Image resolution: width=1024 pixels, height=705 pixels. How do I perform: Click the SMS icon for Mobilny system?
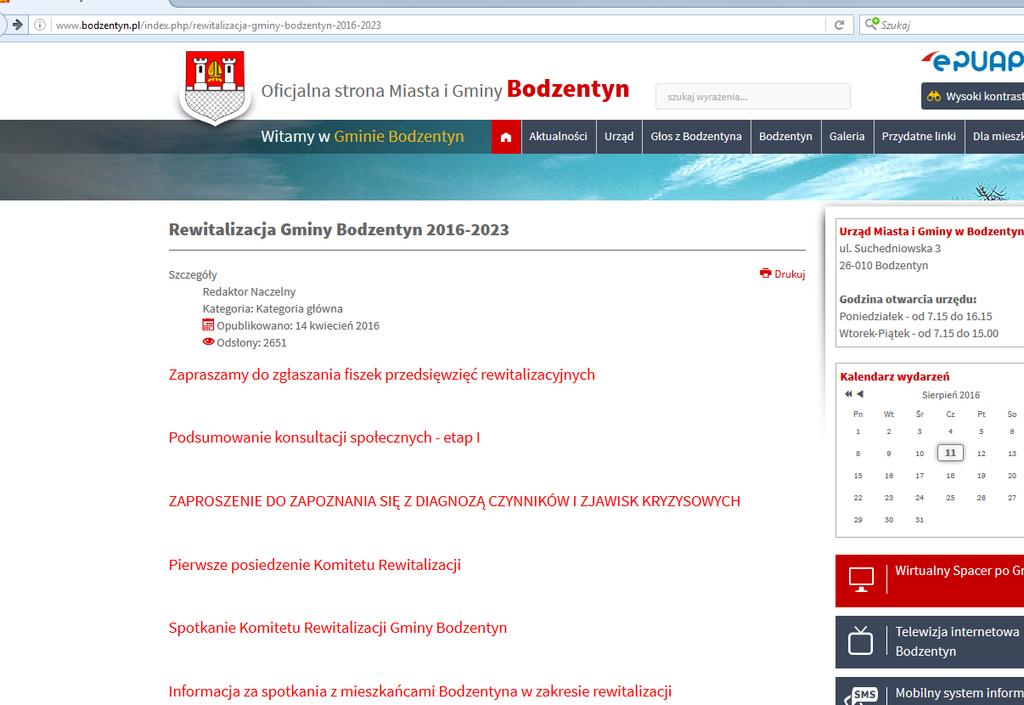click(x=861, y=695)
